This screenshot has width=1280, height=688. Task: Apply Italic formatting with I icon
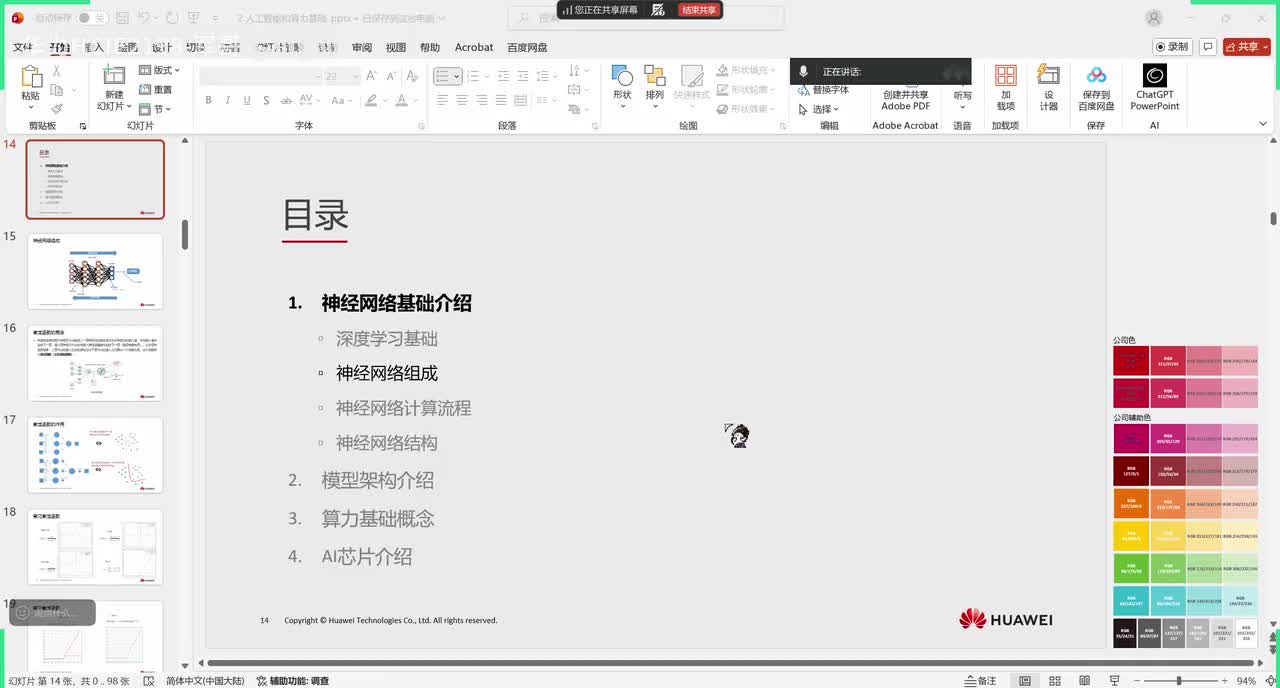click(x=227, y=100)
